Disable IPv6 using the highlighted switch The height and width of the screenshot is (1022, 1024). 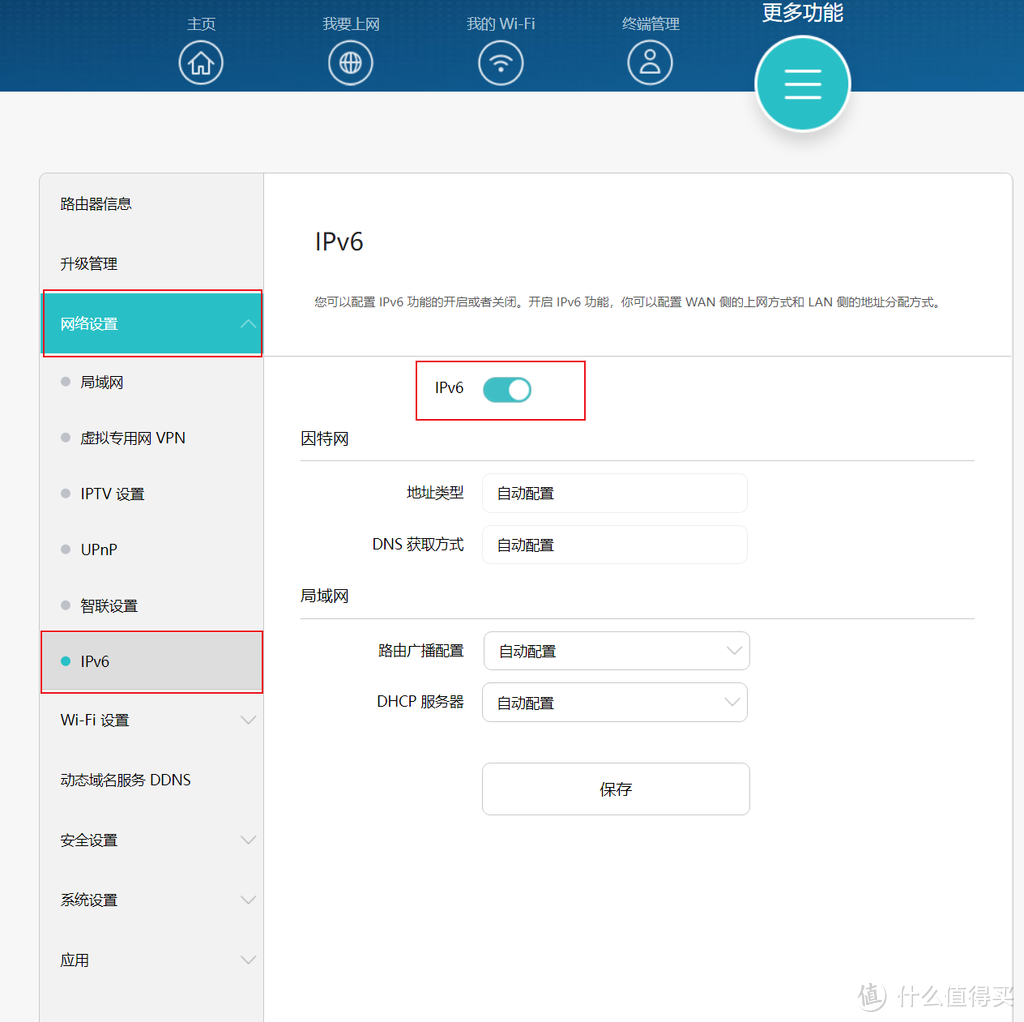[507, 389]
